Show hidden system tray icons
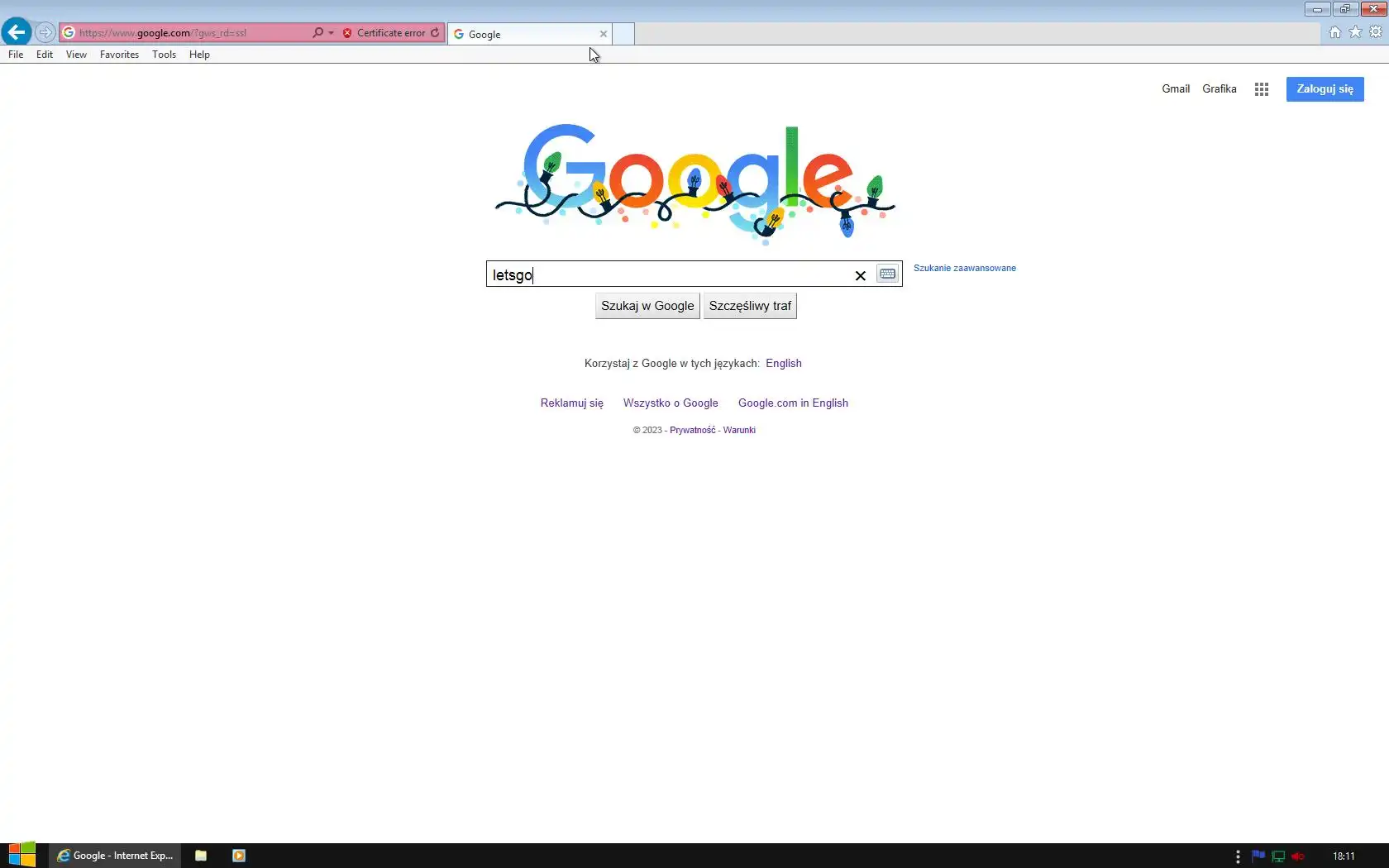1389x868 pixels. (1238, 856)
